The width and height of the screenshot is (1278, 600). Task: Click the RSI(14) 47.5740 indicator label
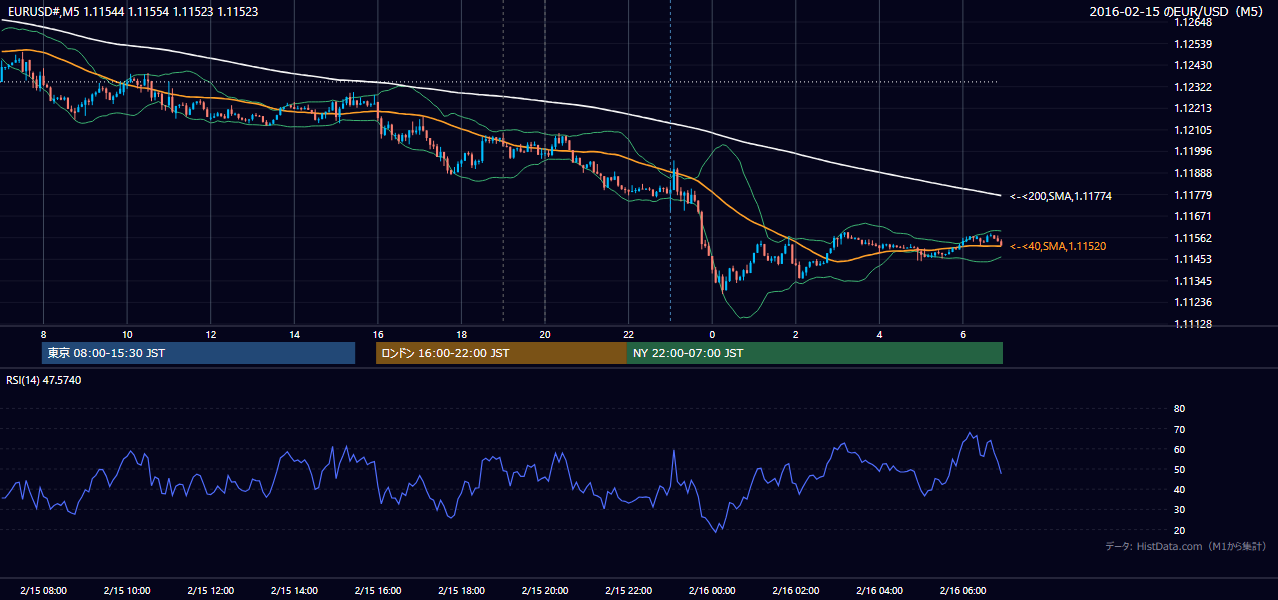tap(44, 380)
